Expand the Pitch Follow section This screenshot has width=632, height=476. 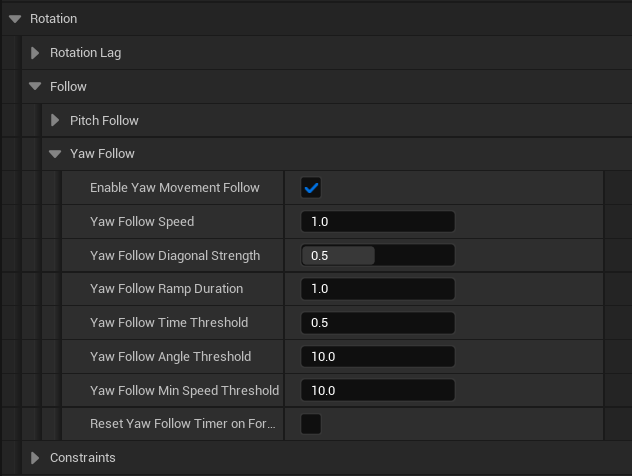coord(55,121)
